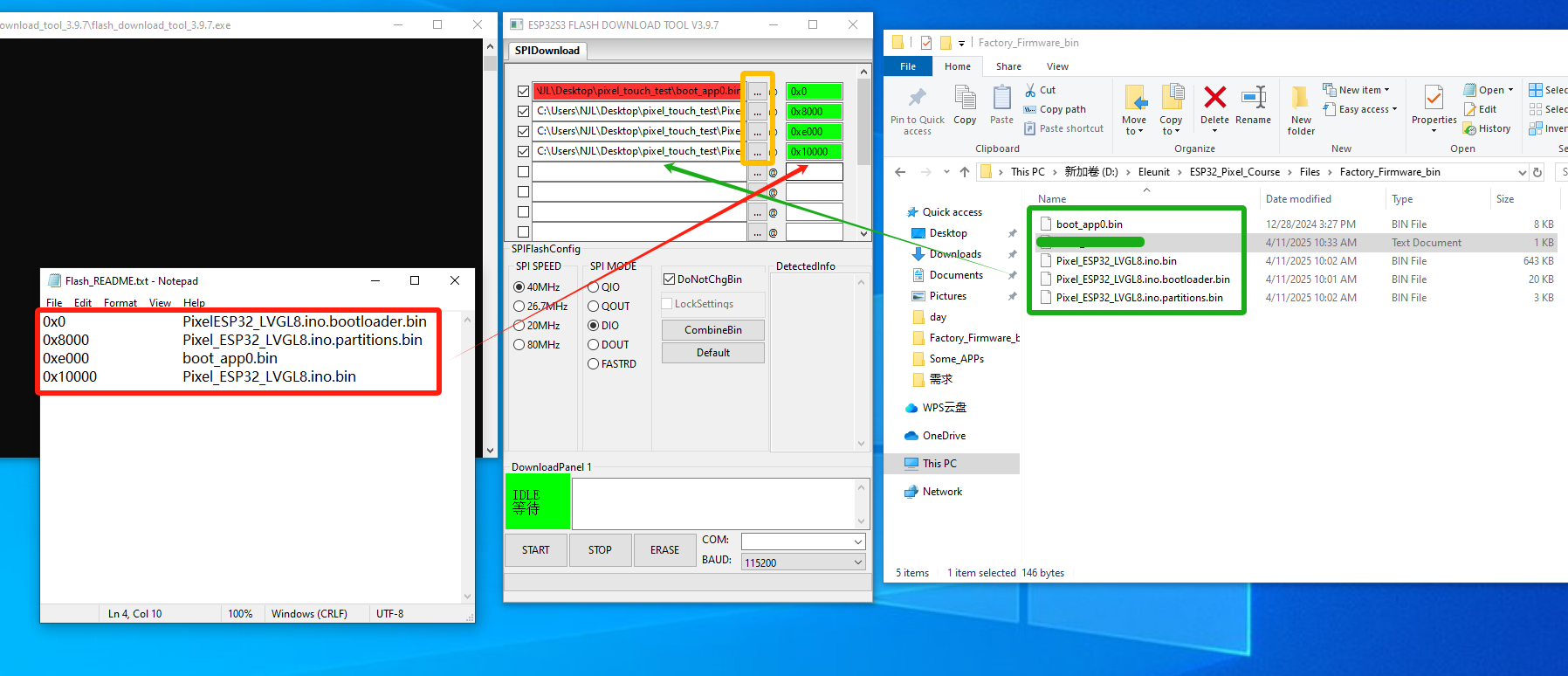Click the Explorer back arrow

pos(900,172)
